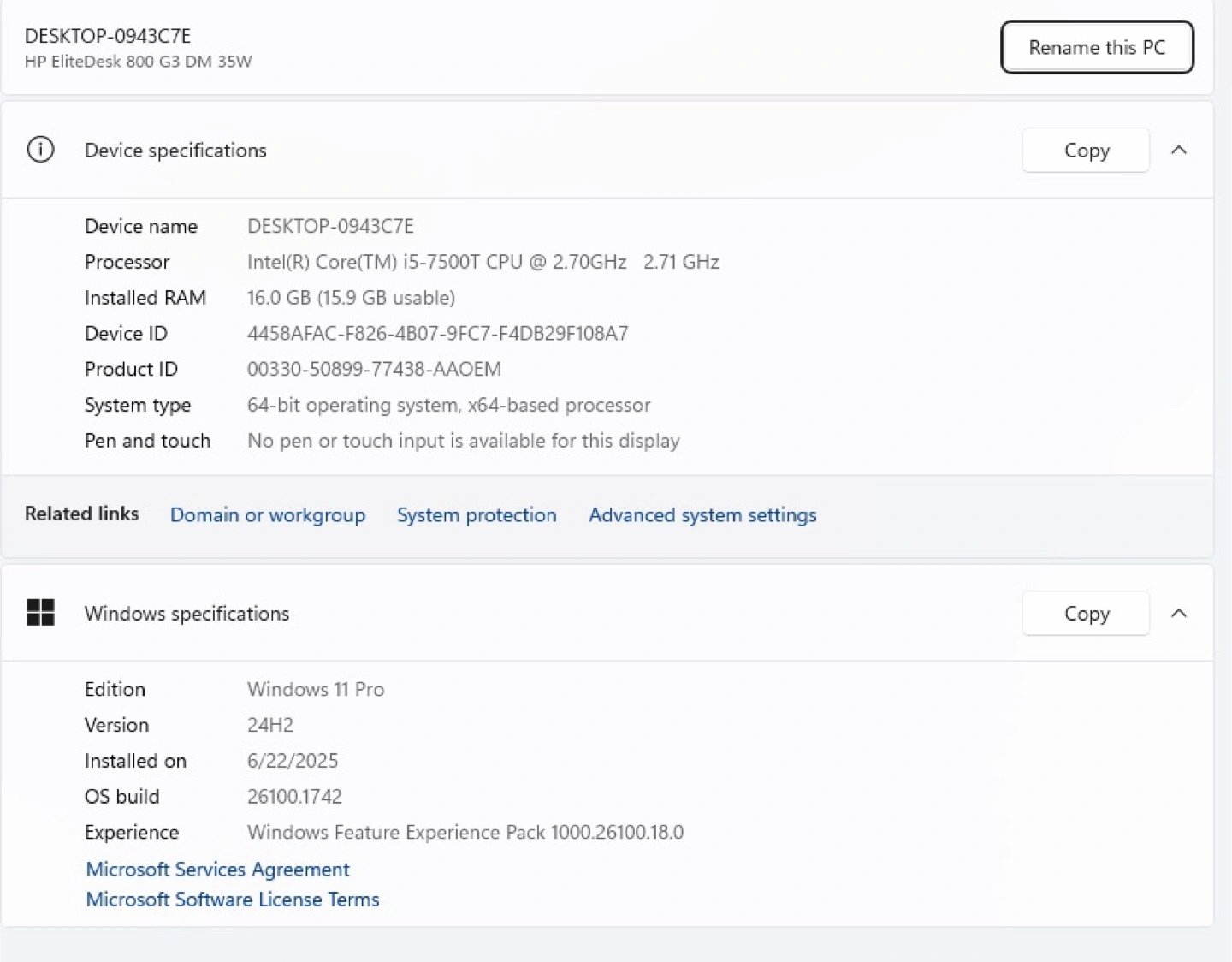Click the Windows logo icon

point(40,613)
